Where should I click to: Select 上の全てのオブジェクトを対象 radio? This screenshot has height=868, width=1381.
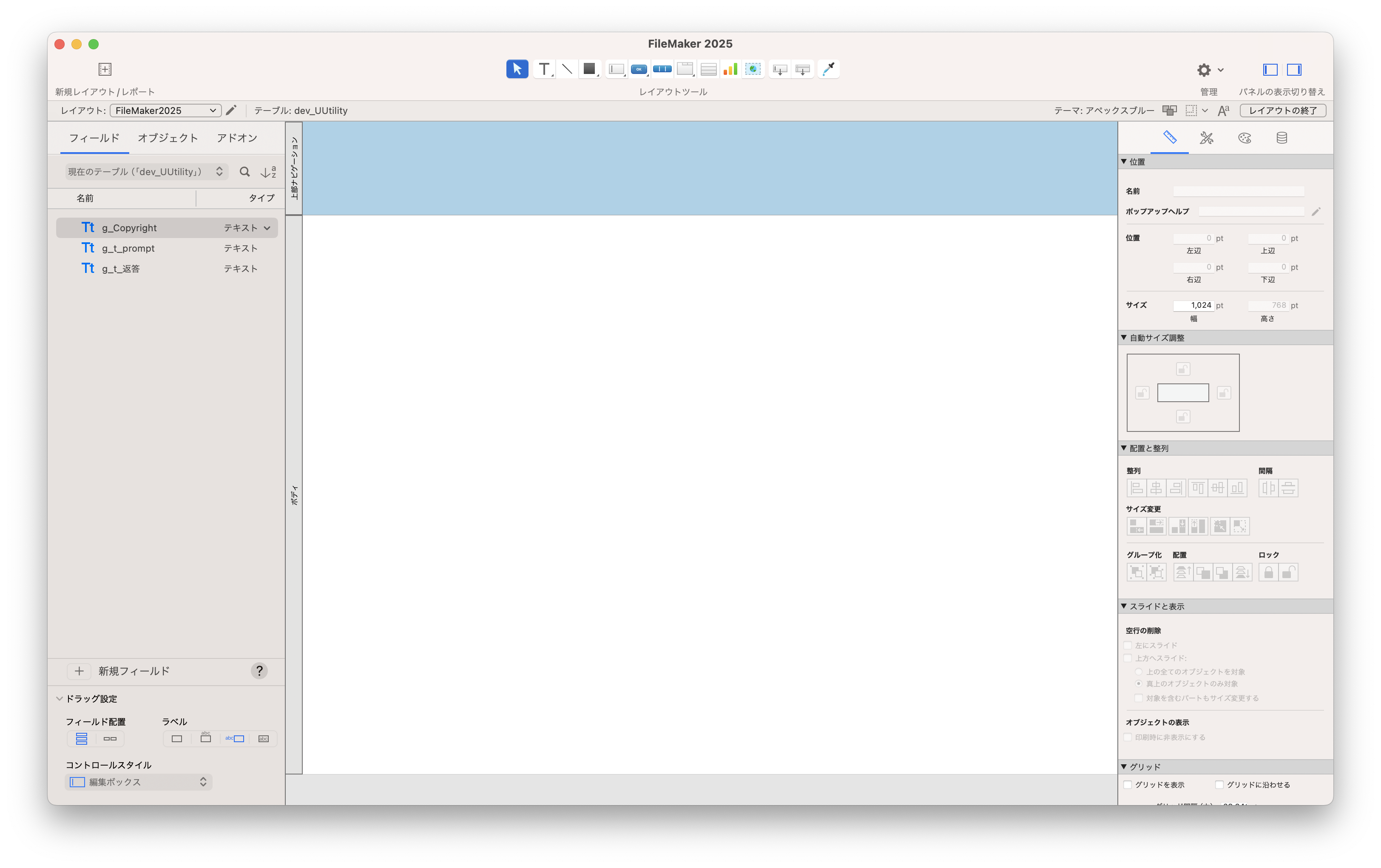click(x=1138, y=671)
